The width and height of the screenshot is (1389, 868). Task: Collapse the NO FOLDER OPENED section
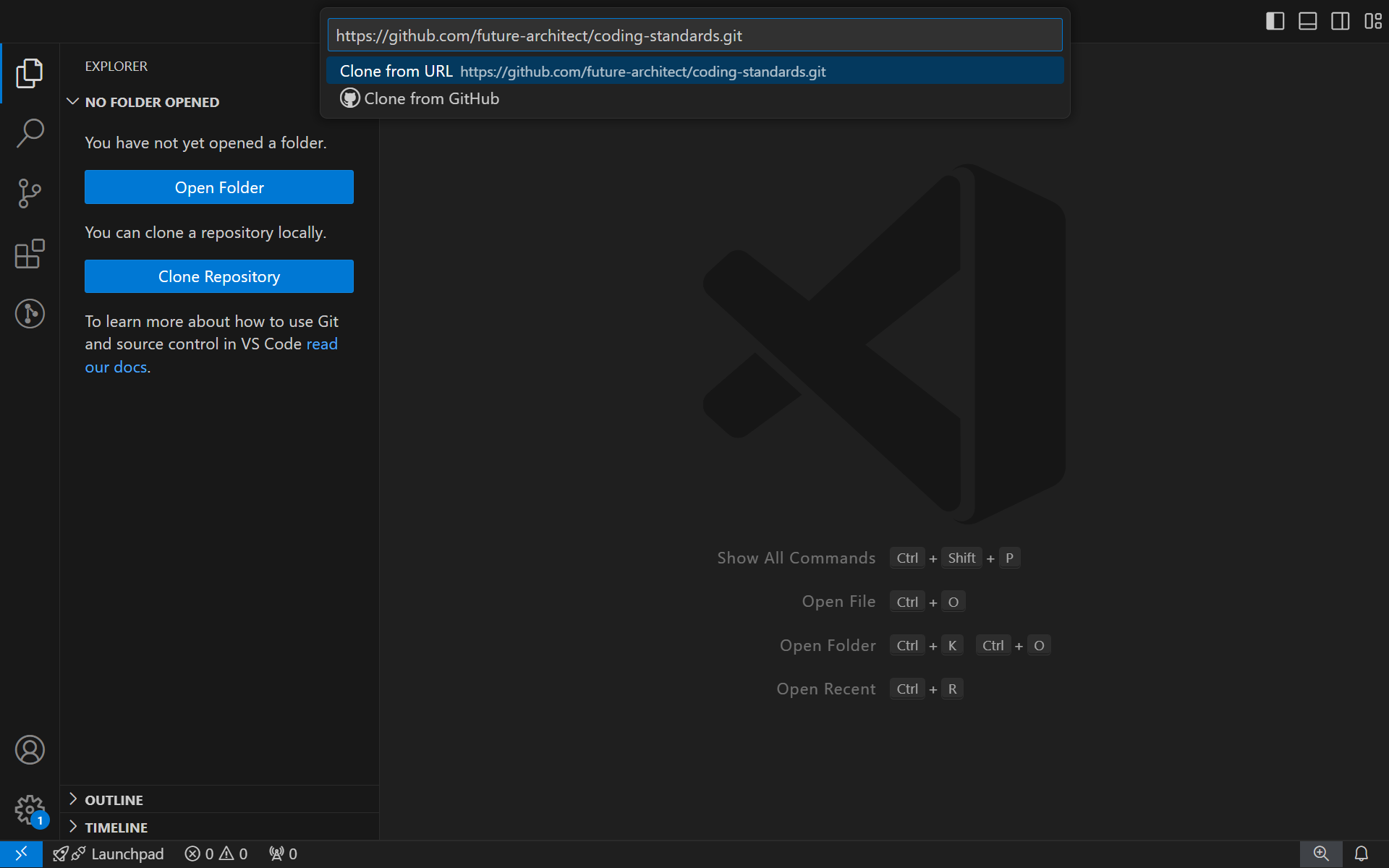(74, 101)
